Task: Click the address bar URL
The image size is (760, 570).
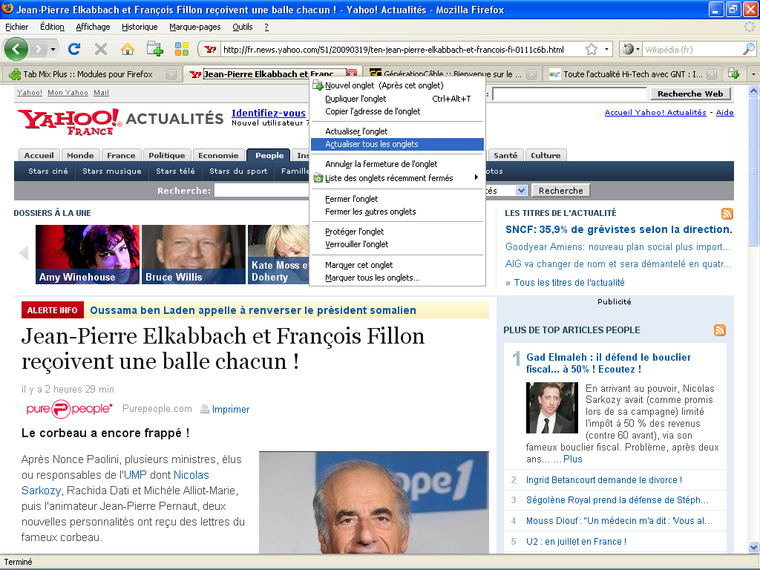Action: 393,49
